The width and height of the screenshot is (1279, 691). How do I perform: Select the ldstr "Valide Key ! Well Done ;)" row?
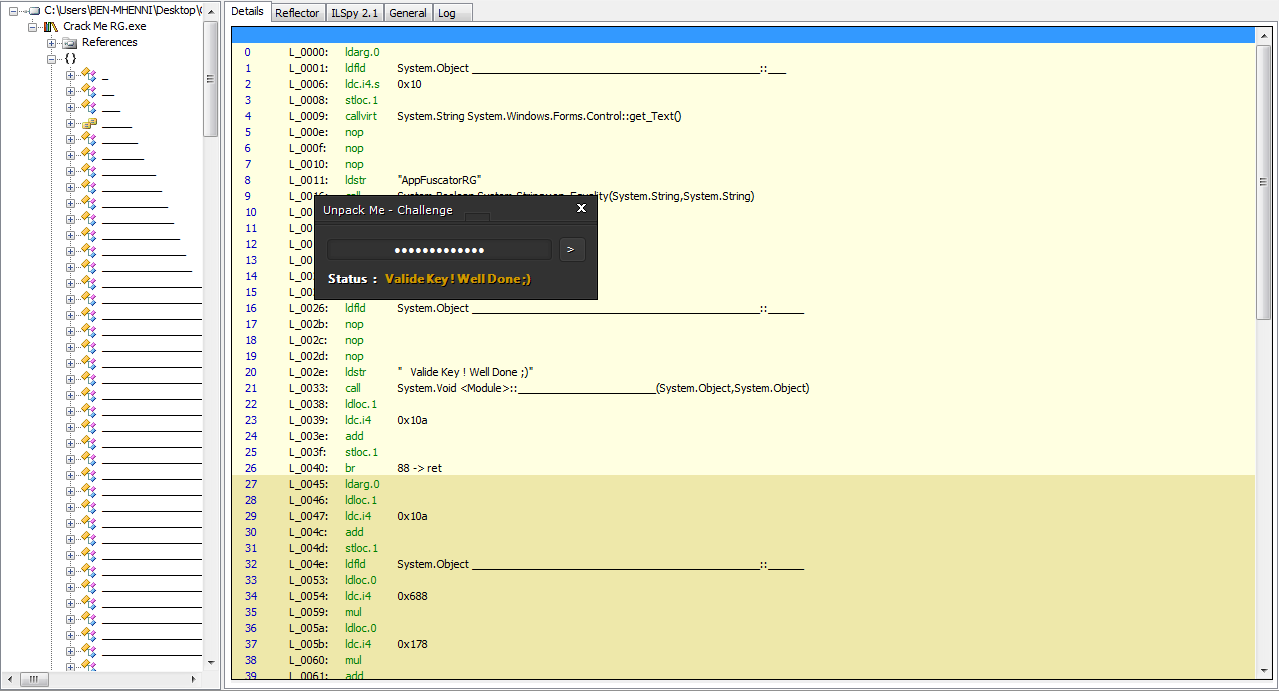click(x=743, y=372)
